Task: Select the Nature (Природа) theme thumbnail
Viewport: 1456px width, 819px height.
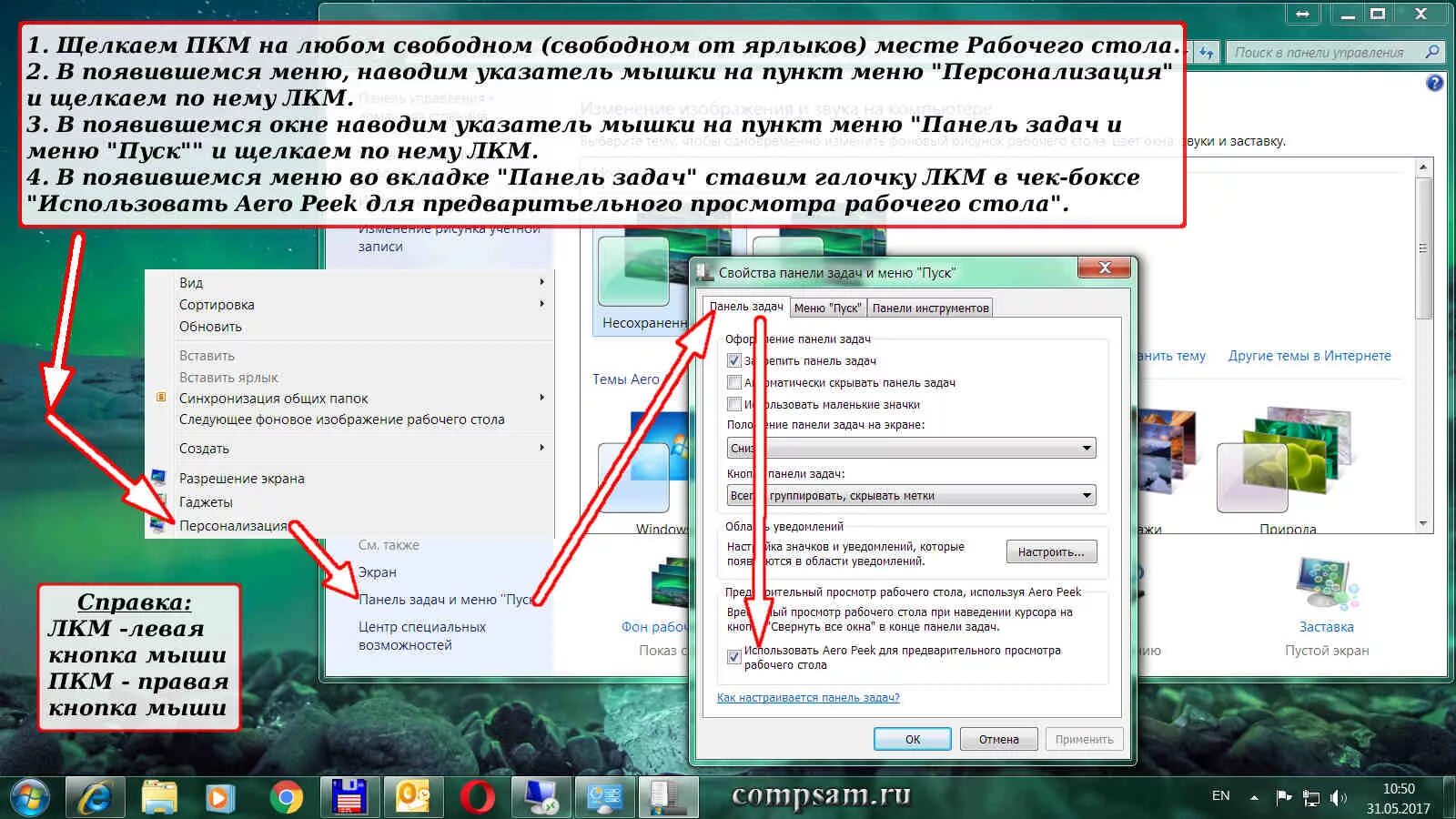Action: pyautogui.click(x=1288, y=460)
